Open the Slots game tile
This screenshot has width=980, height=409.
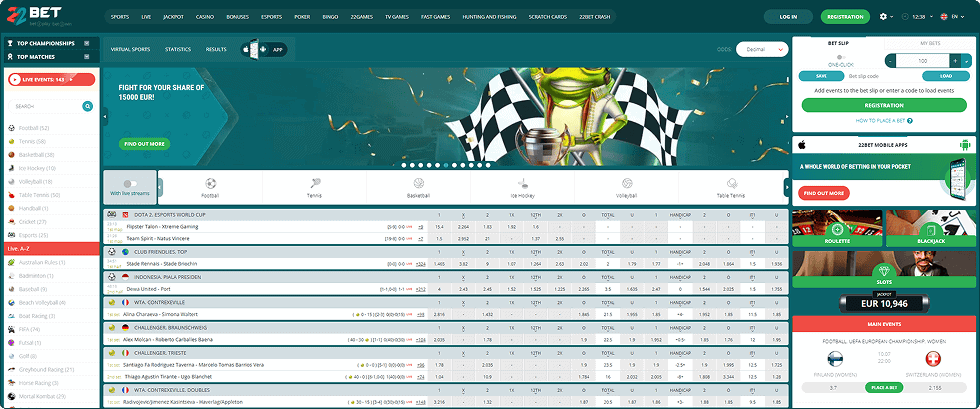[x=884, y=270]
